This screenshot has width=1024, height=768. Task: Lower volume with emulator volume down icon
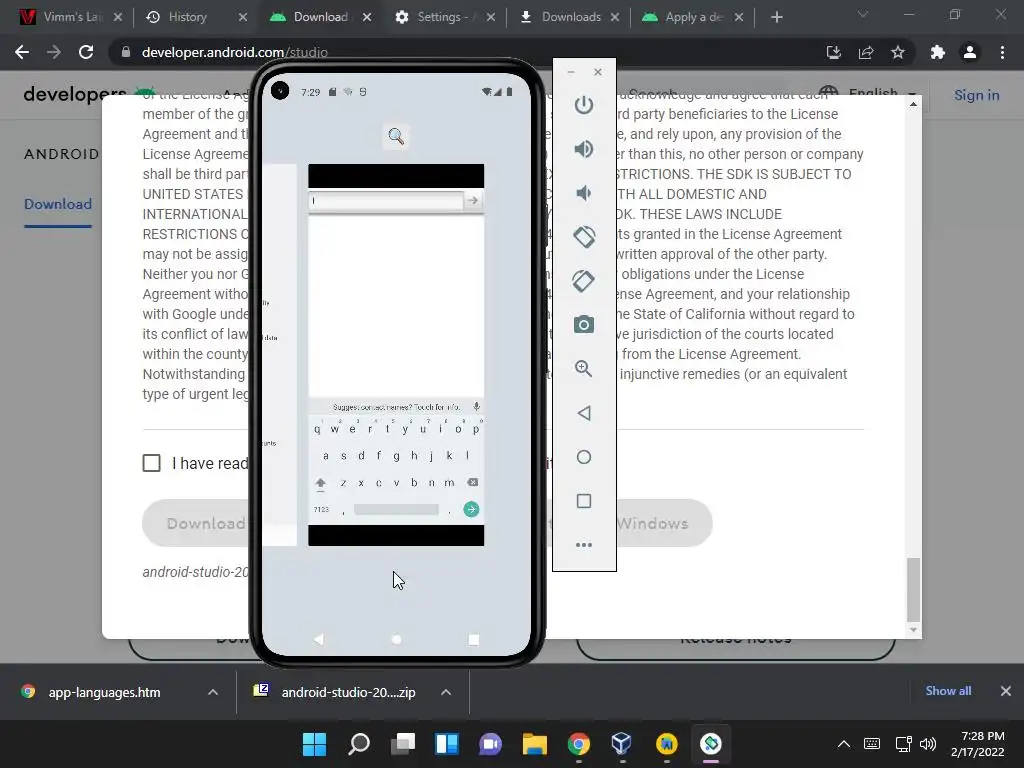tap(584, 193)
